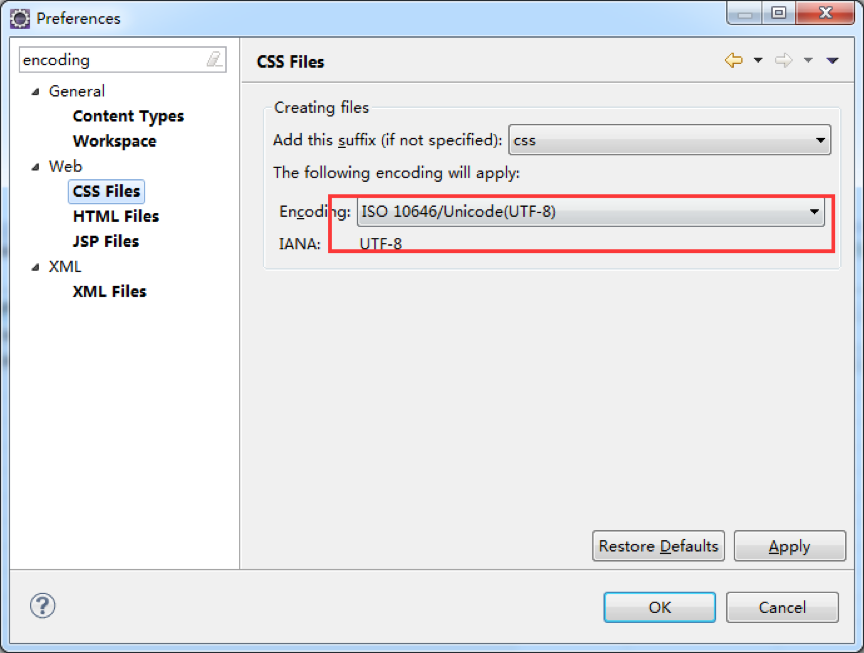Viewport: 864px width, 653px height.
Task: Select Workspace preference page
Action: pyautogui.click(x=114, y=141)
